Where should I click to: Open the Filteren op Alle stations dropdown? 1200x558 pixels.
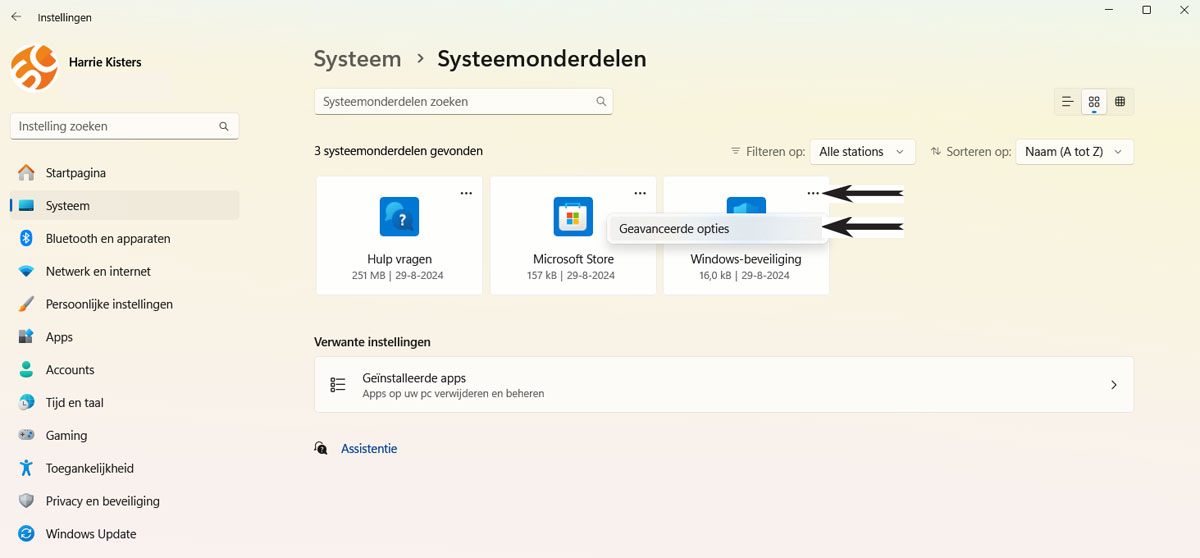click(x=862, y=152)
